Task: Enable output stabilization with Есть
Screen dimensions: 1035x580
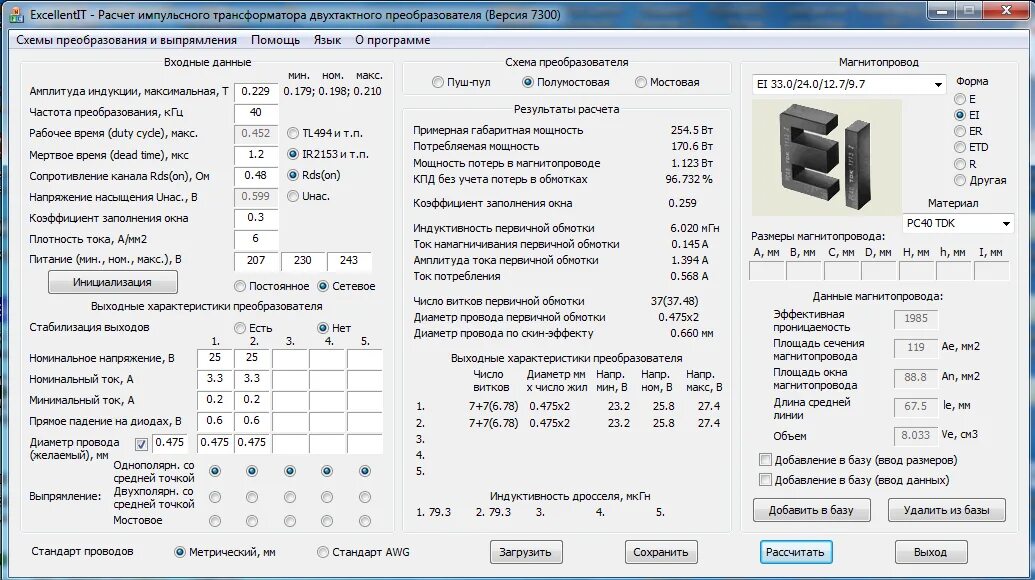Action: [253, 328]
